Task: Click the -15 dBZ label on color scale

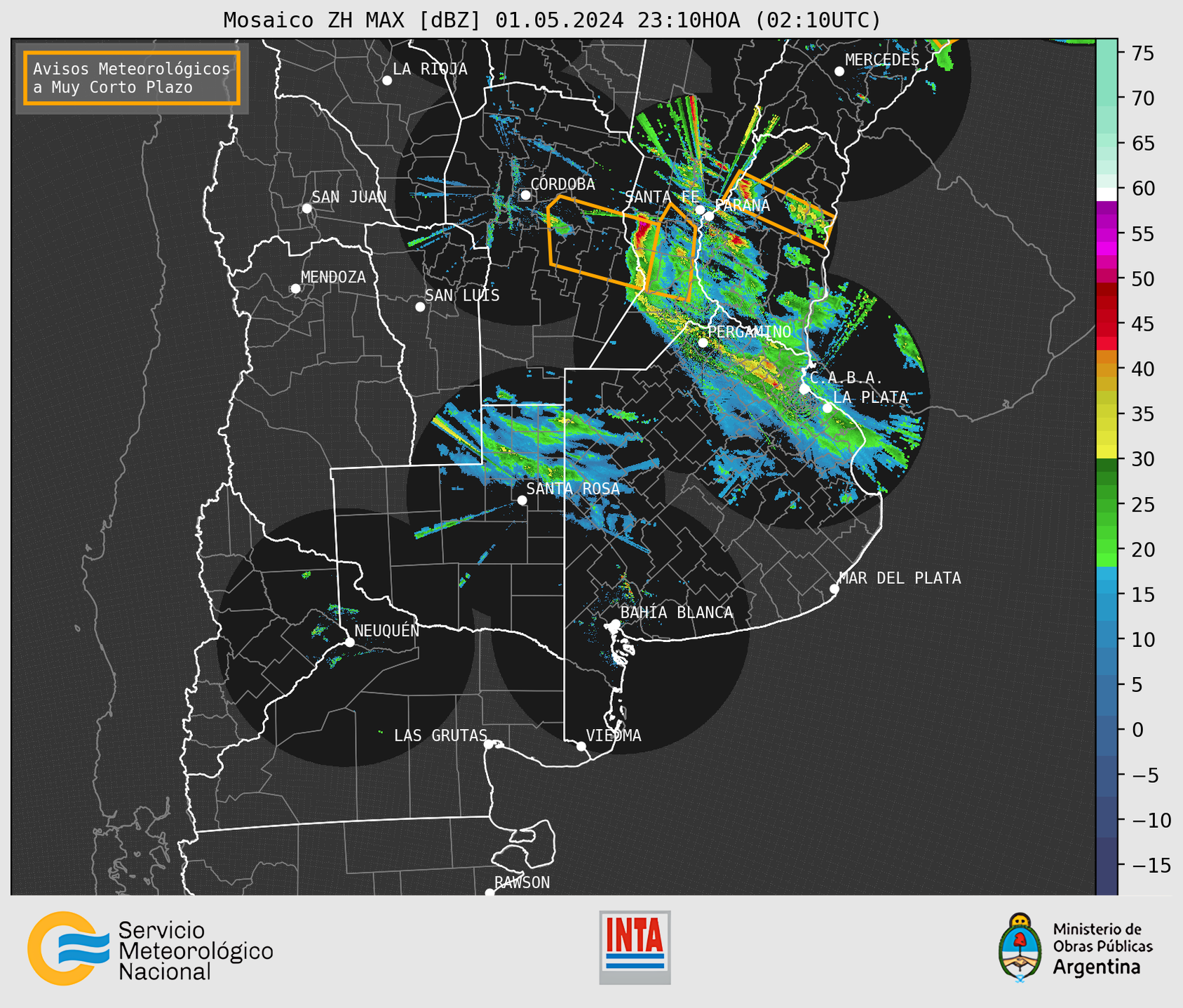Action: (x=1151, y=865)
